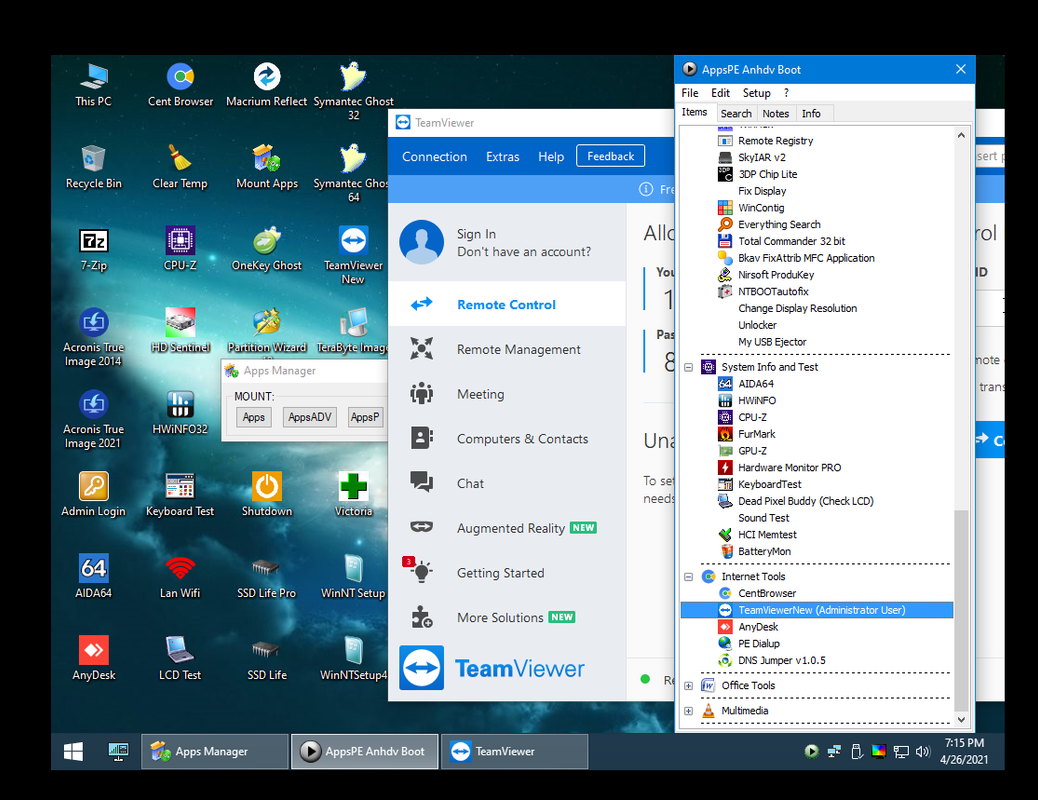1038x800 pixels.
Task: Open the Mount Apps desktop icon
Action: pyautogui.click(x=267, y=167)
